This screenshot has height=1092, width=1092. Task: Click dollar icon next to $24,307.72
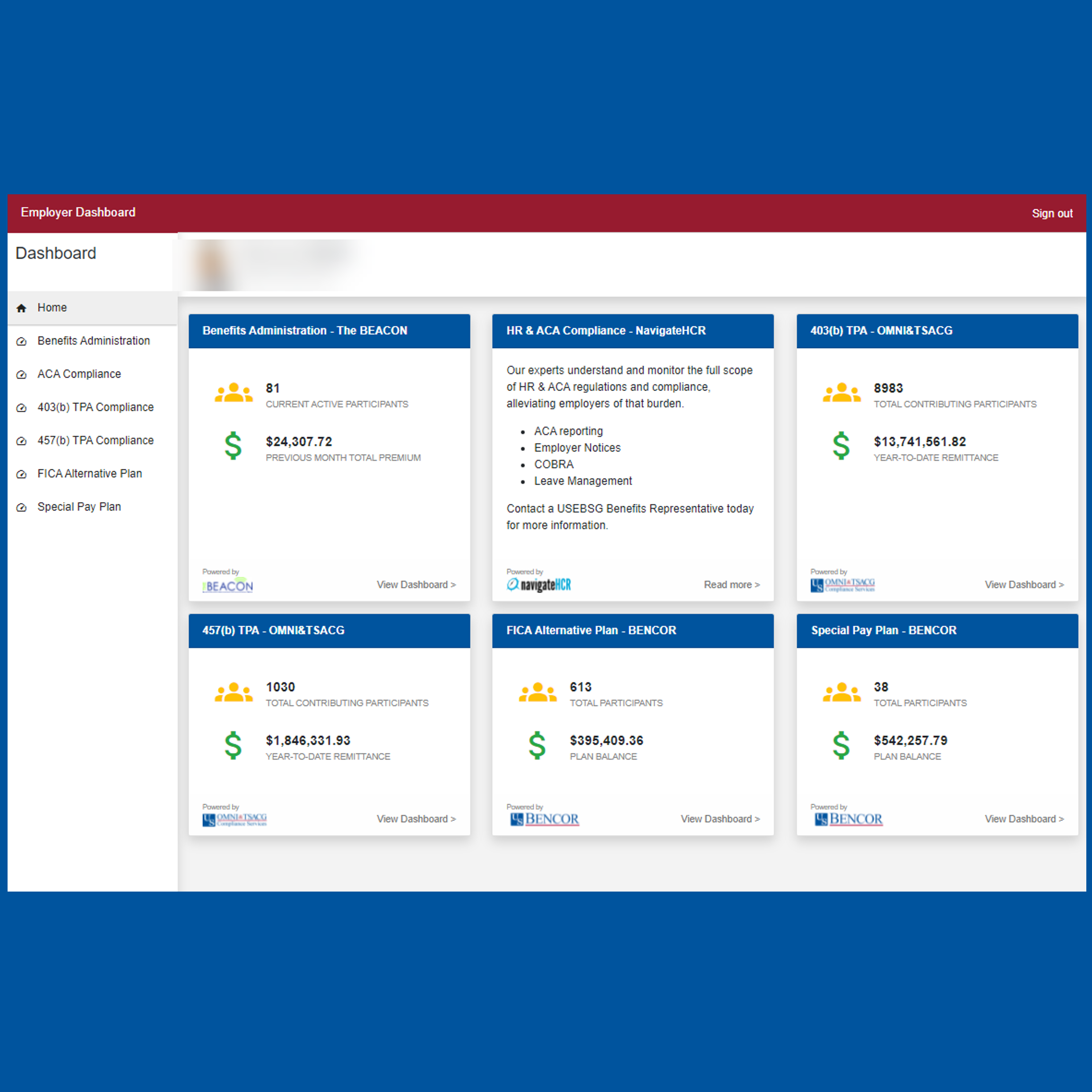(x=233, y=445)
